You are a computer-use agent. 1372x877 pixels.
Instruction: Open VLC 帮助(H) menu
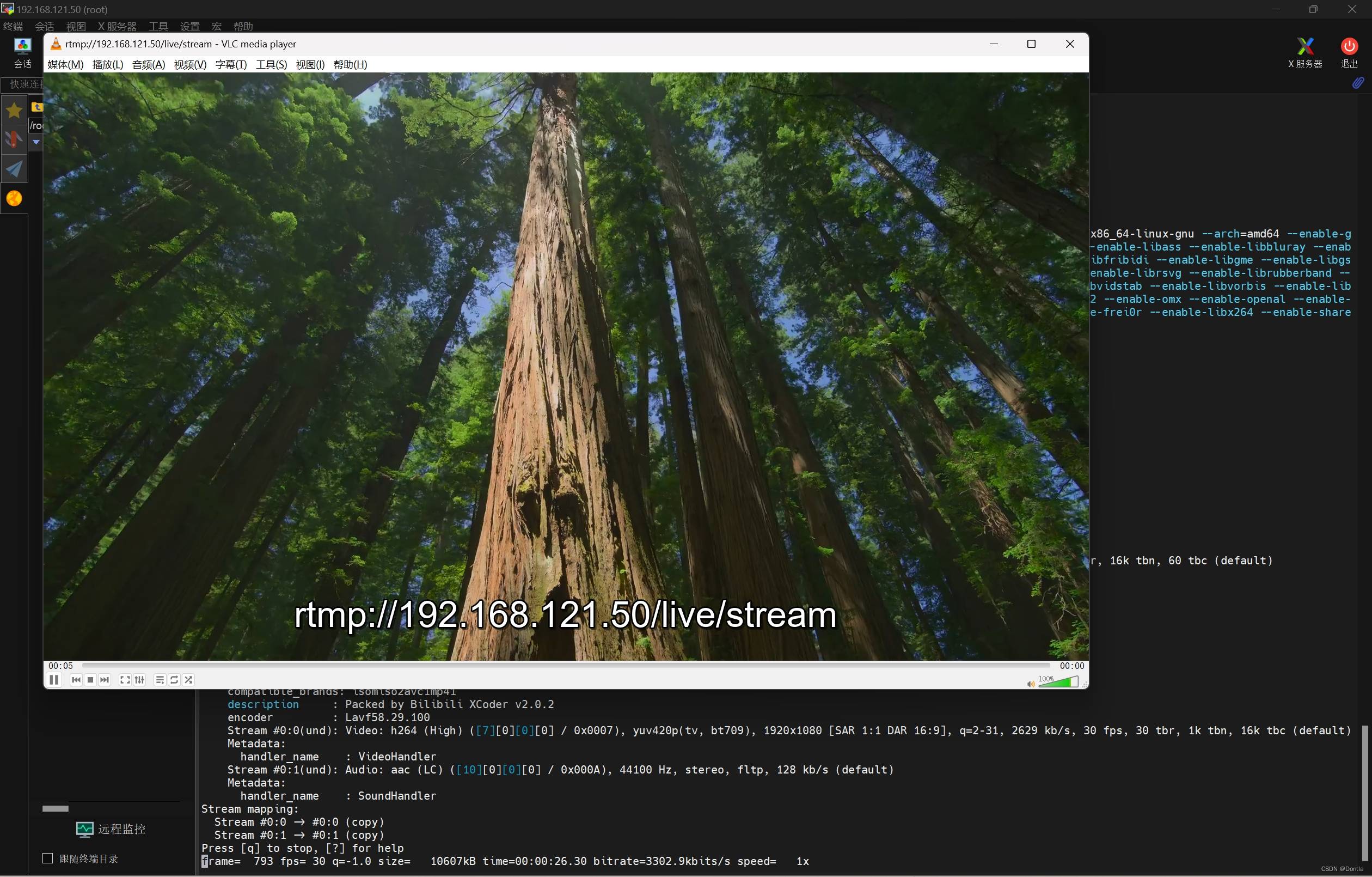tap(350, 64)
